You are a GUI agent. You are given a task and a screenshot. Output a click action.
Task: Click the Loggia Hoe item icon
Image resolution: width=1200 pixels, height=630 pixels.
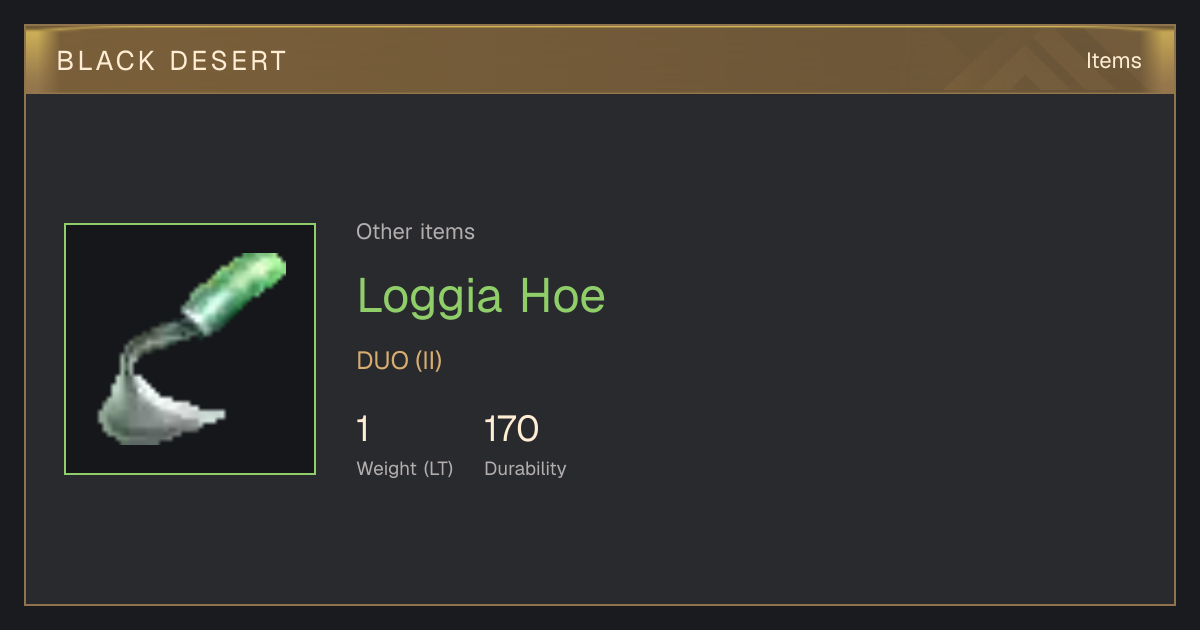pos(190,349)
